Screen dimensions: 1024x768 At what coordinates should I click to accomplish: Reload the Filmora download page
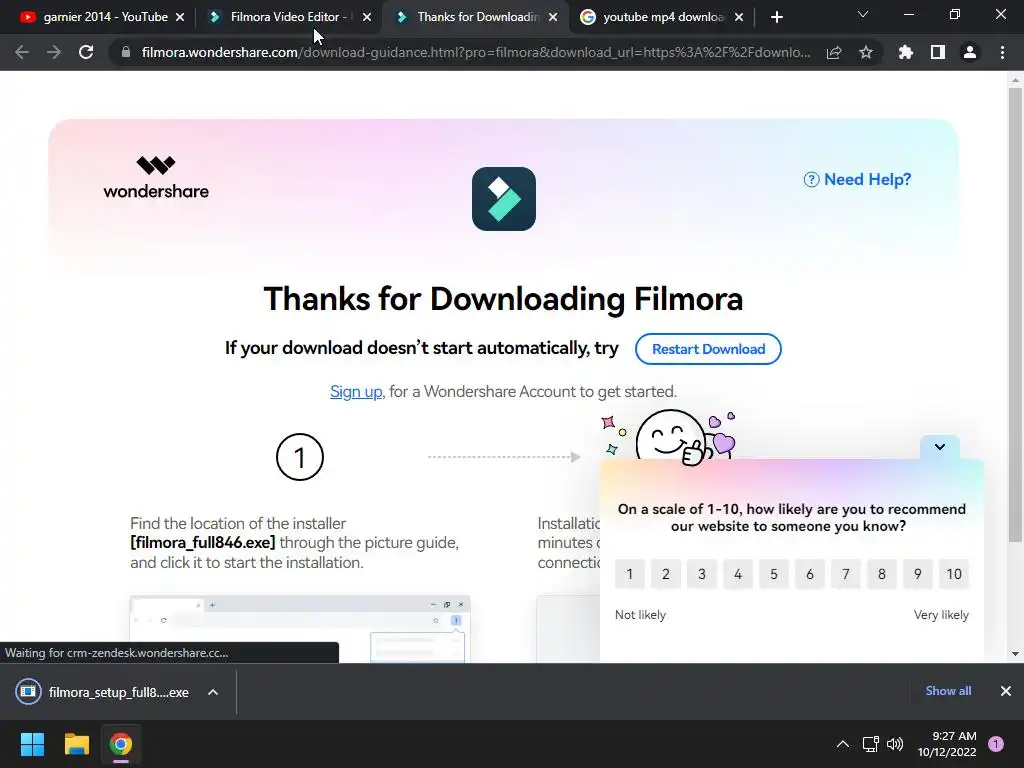coord(86,52)
